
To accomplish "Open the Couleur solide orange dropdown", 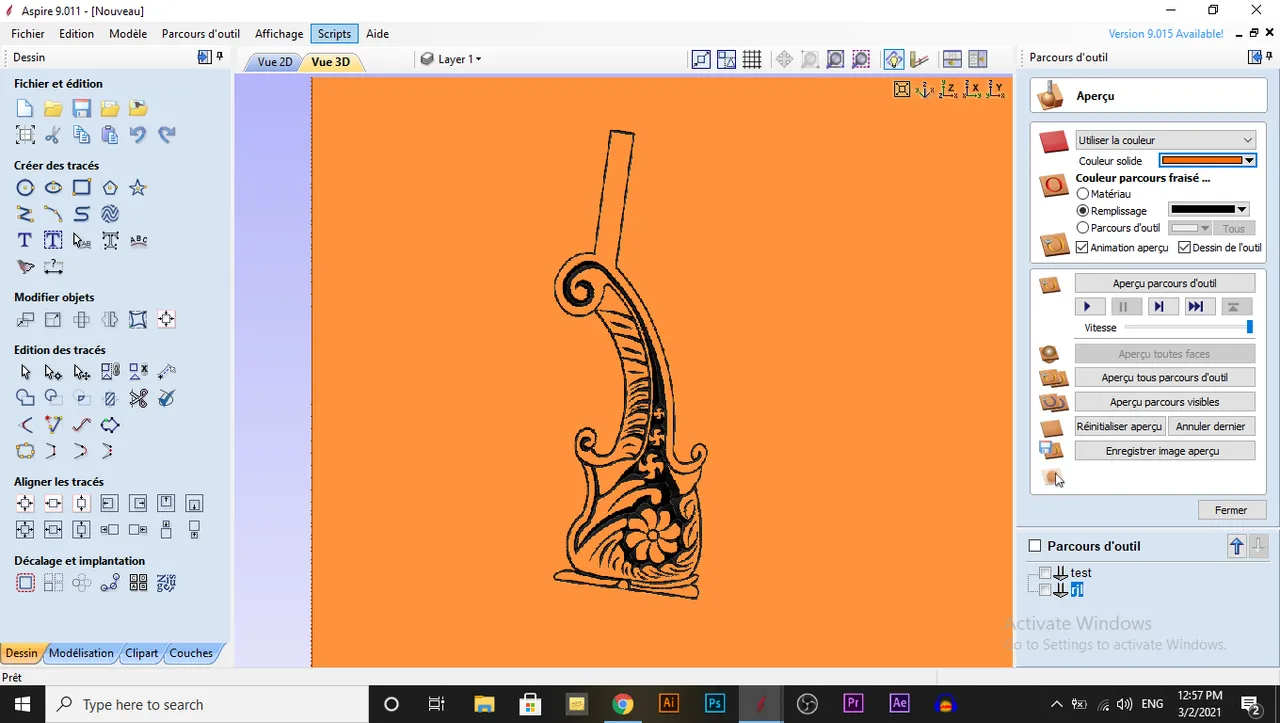I will pyautogui.click(x=1207, y=160).
